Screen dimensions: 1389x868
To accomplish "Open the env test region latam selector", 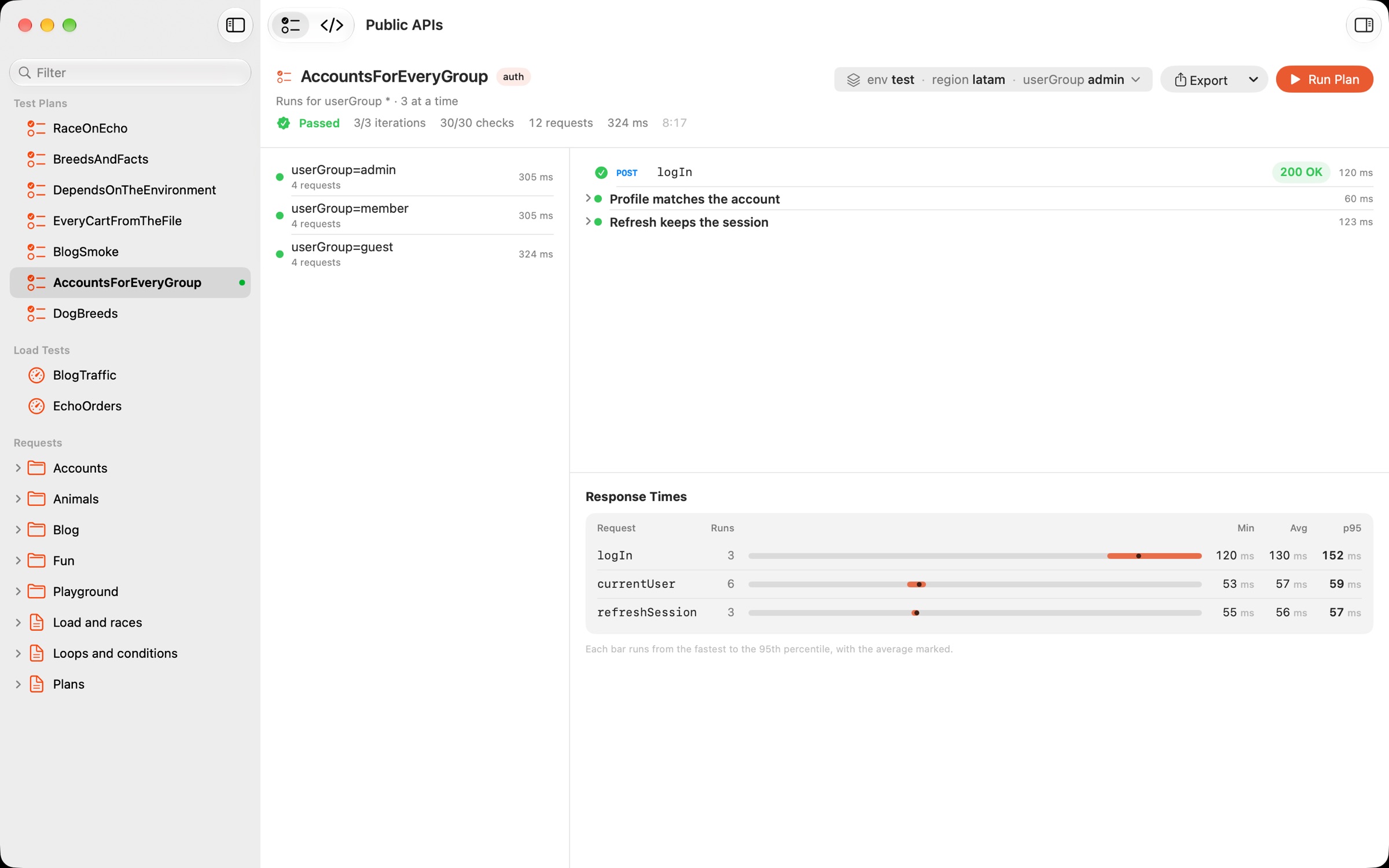I will pos(993,80).
